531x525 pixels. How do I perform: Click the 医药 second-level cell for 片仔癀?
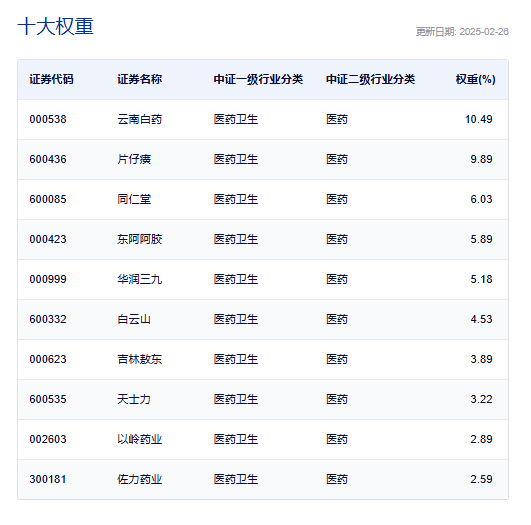click(x=337, y=160)
